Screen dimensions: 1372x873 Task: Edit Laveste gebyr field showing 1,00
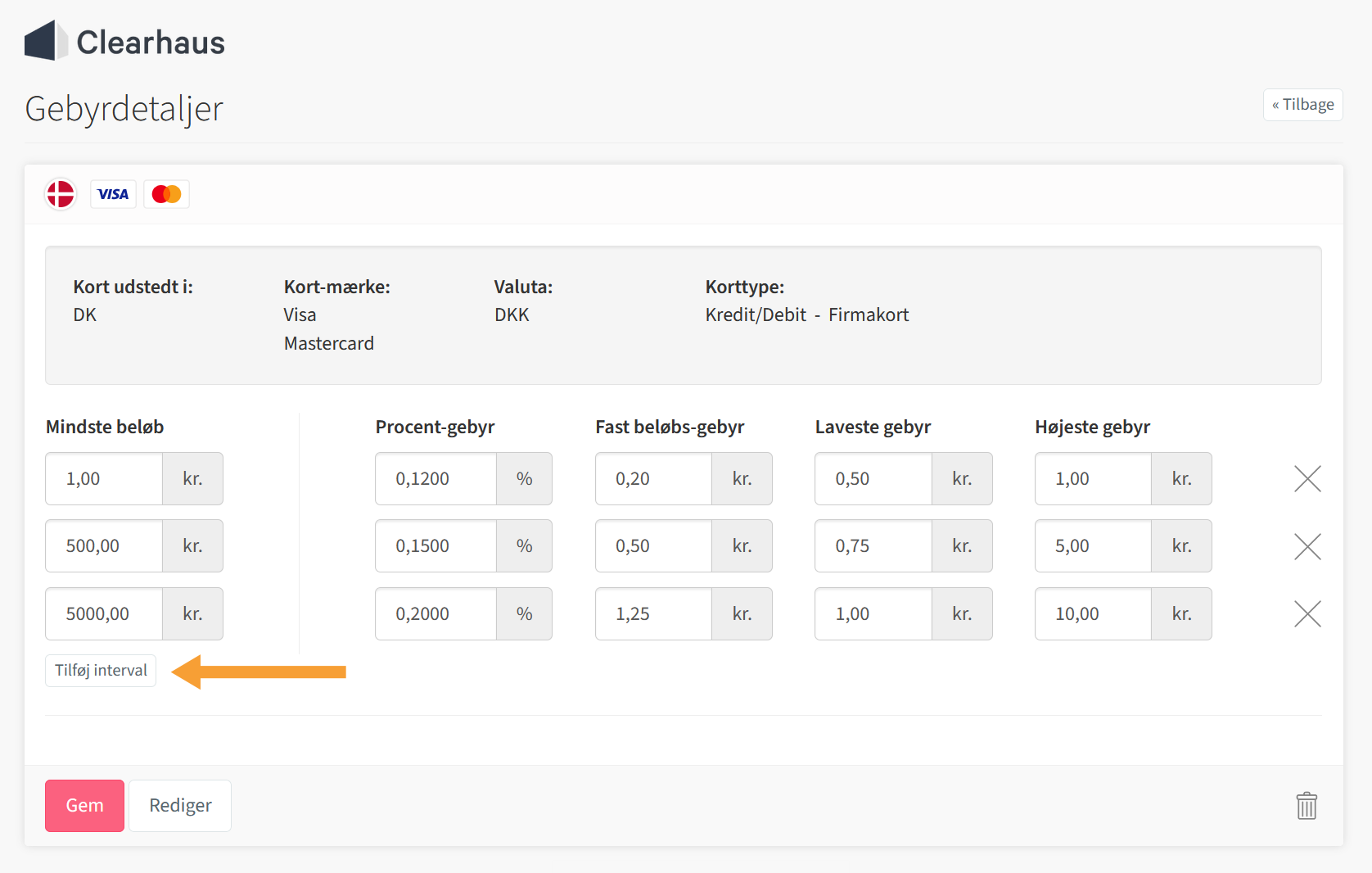click(x=873, y=613)
